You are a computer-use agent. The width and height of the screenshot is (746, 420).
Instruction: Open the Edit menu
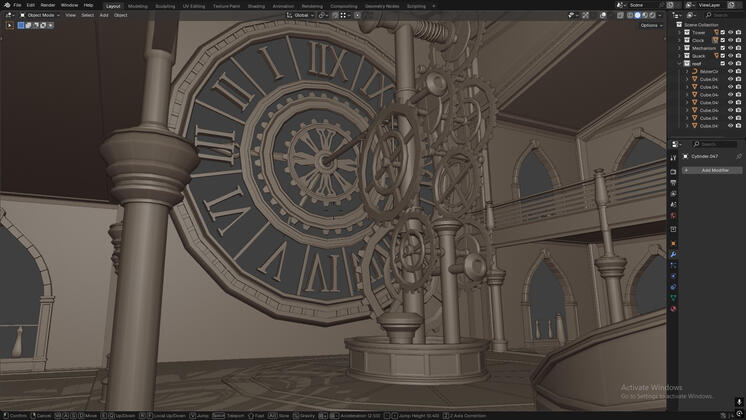[30, 5]
